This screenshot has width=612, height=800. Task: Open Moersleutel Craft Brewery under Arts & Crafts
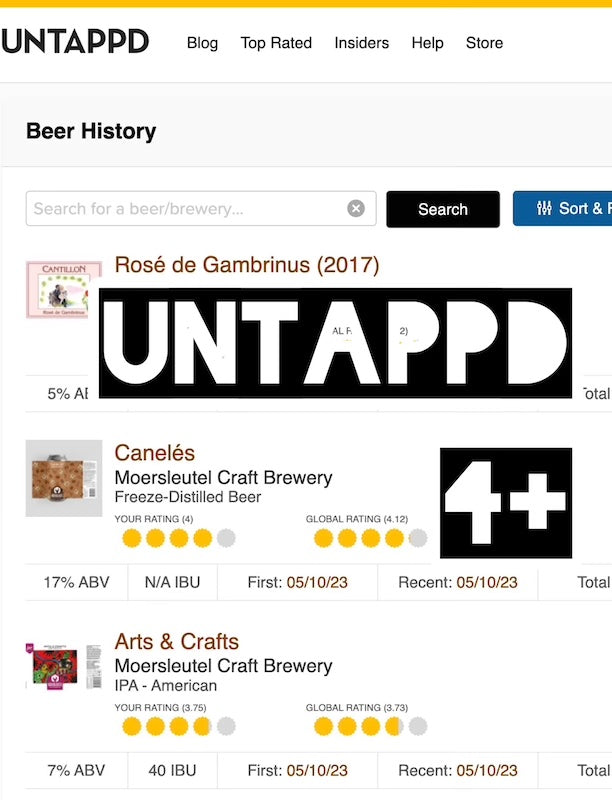pos(223,666)
